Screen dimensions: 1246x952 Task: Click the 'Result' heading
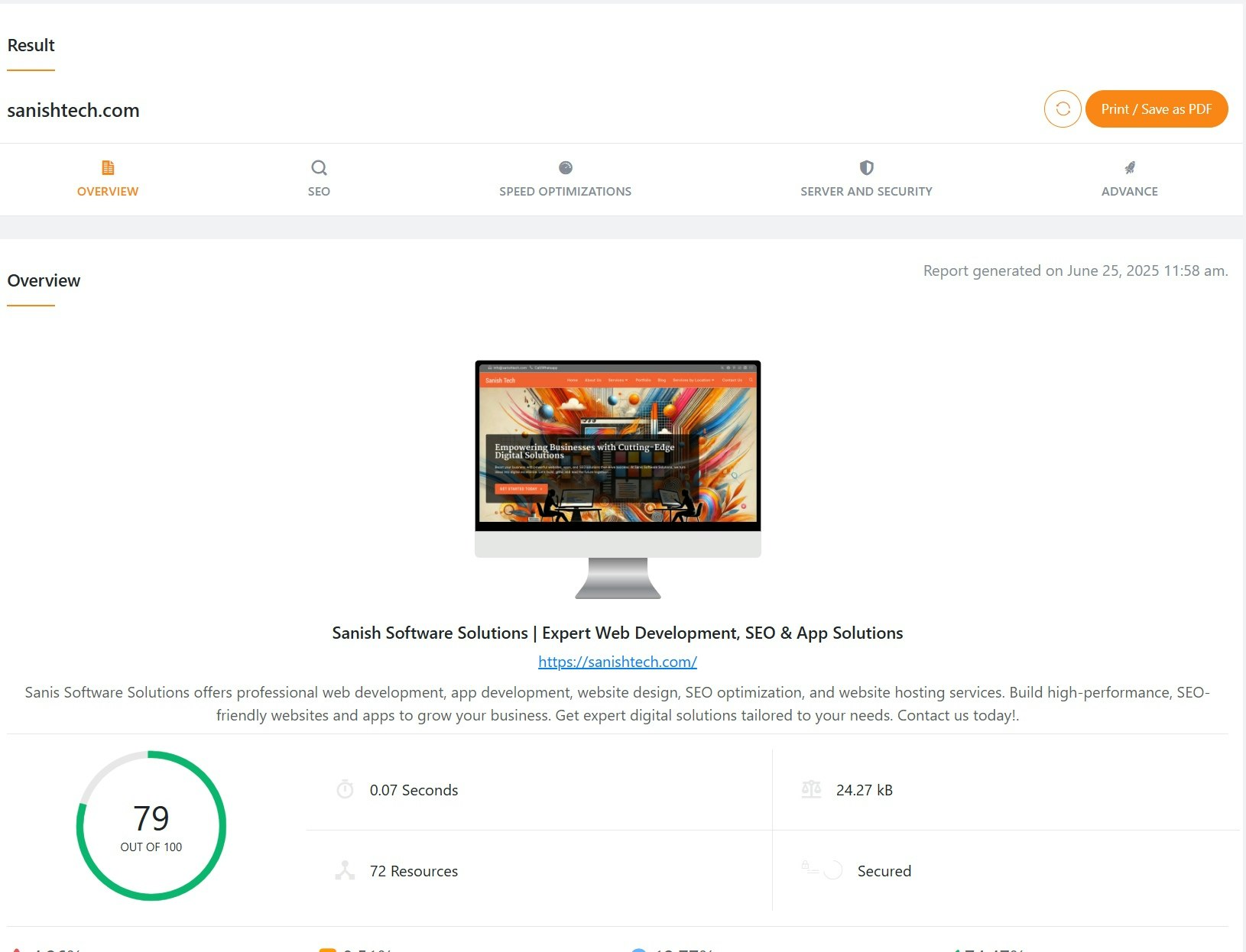click(x=31, y=45)
